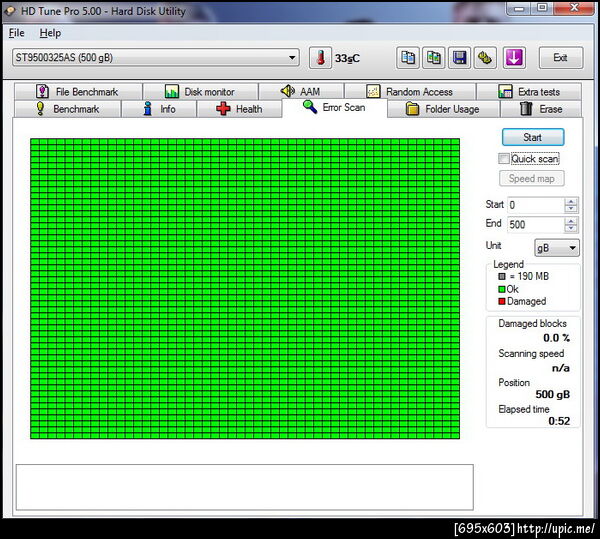600x539 pixels.
Task: Click the green Ok legend swatch
Action: click(502, 289)
